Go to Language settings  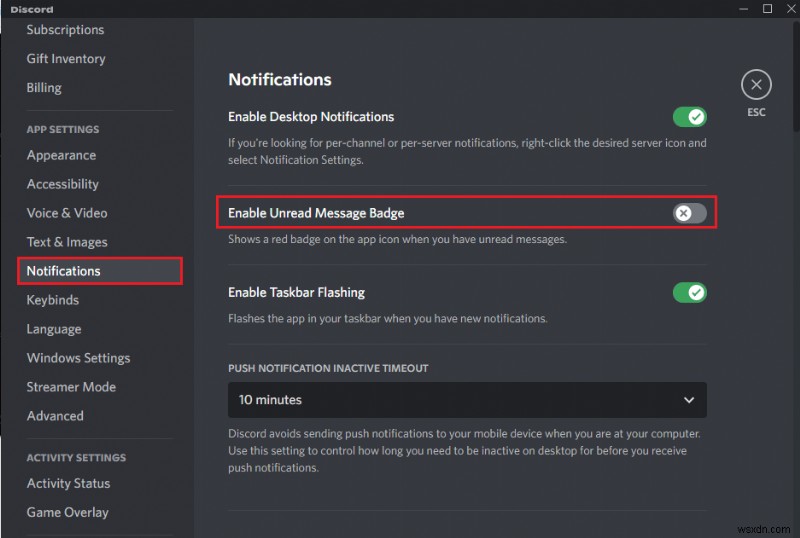[x=54, y=329]
